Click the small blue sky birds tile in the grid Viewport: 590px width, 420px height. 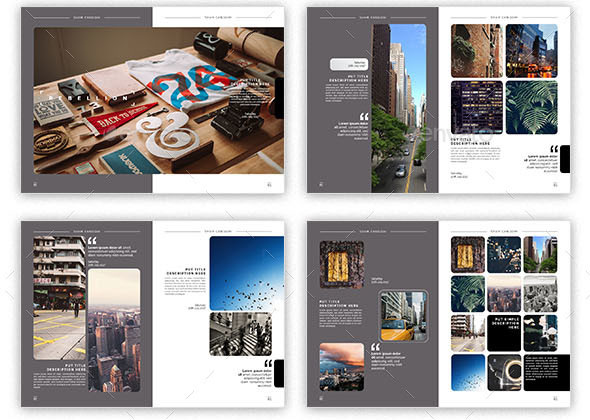468,372
